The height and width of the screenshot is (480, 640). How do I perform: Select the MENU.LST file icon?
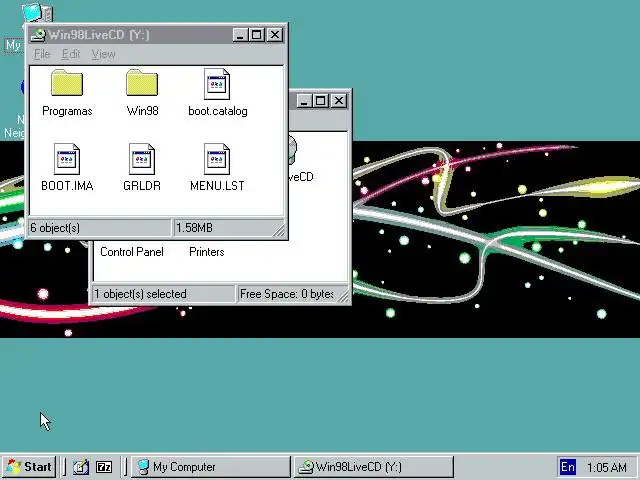pos(217,159)
